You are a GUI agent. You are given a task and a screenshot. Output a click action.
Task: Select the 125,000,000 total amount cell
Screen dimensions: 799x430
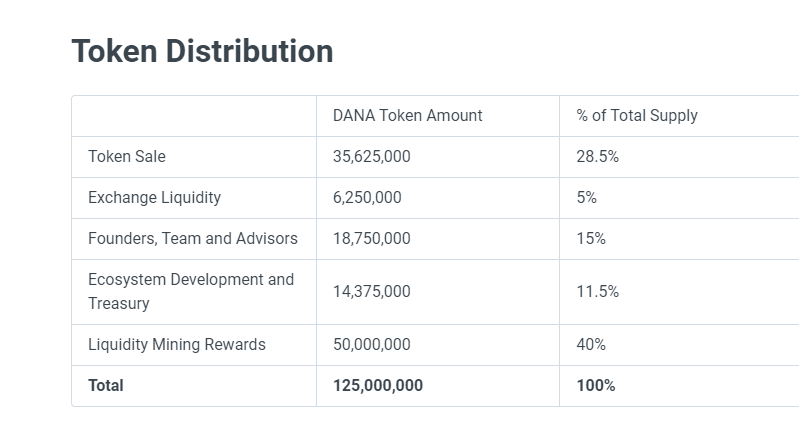tap(377, 386)
